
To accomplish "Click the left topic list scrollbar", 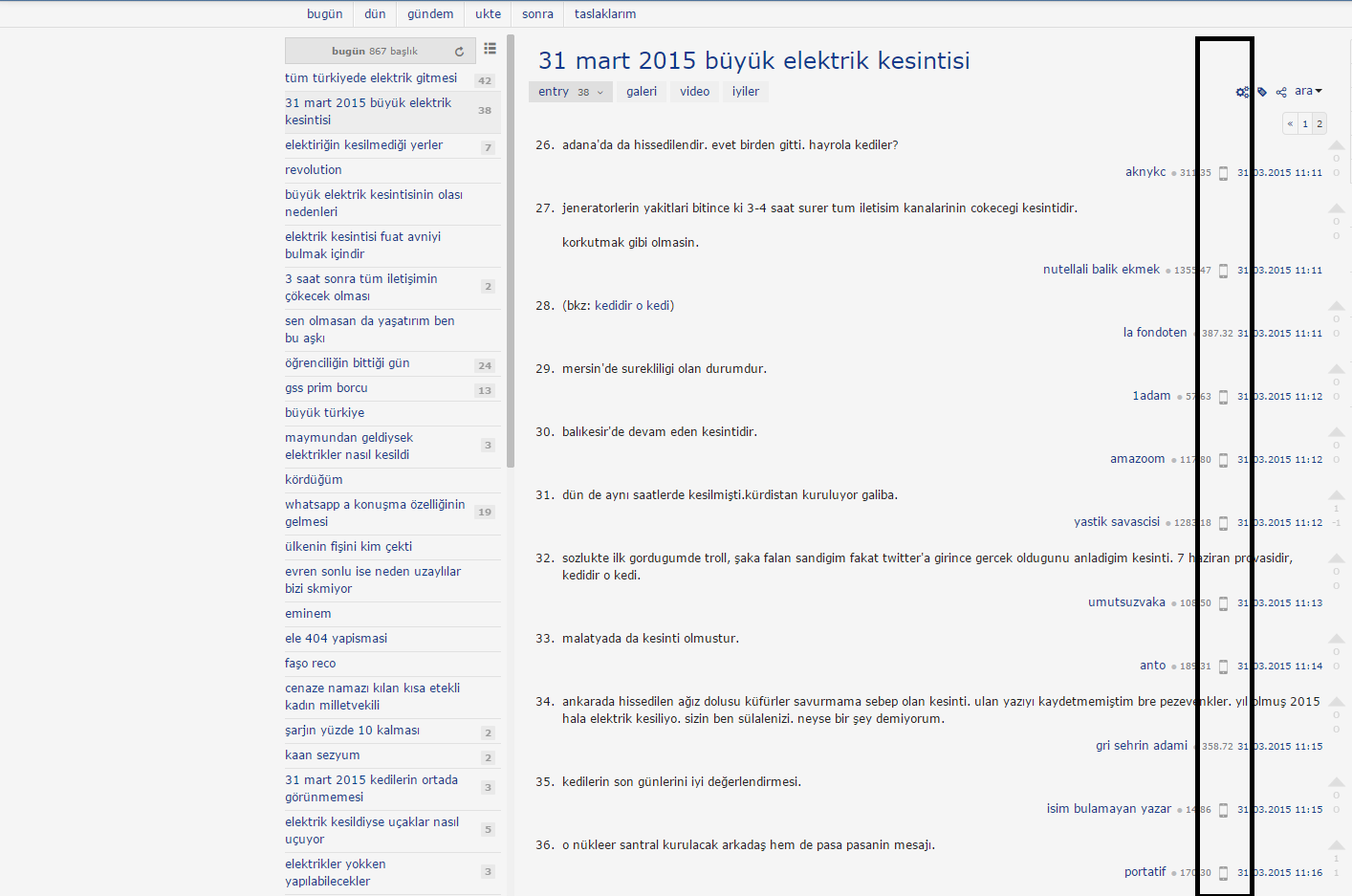I will (x=511, y=251).
